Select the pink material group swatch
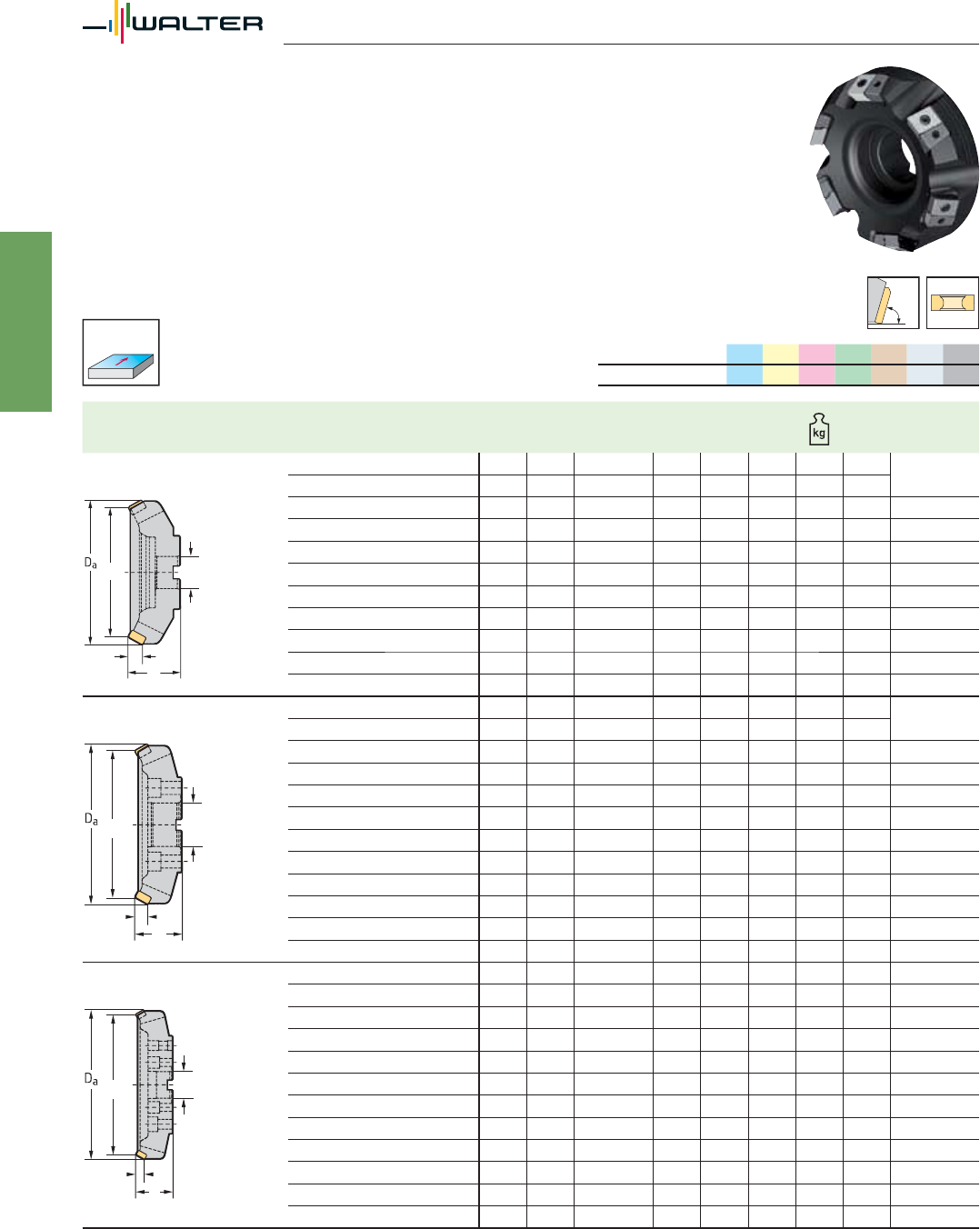 click(x=816, y=365)
